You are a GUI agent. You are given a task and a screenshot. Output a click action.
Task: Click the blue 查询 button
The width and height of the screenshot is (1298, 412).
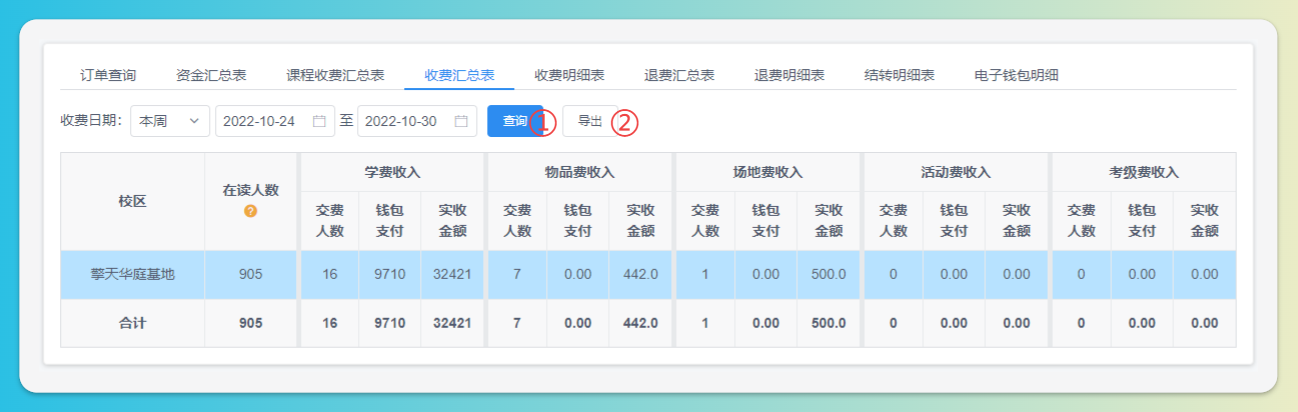point(515,121)
